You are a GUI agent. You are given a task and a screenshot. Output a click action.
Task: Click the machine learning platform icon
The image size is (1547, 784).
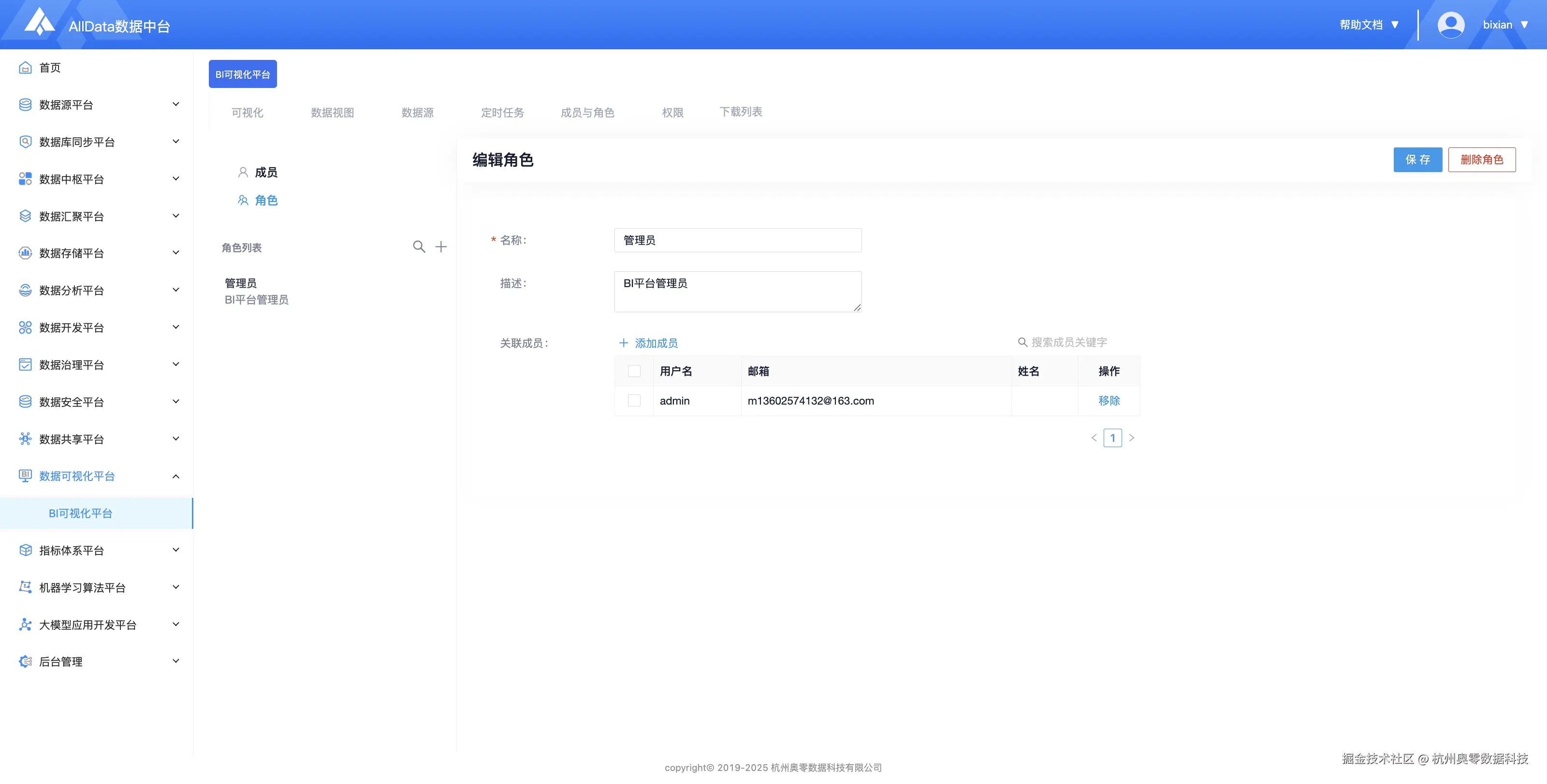[x=25, y=587]
